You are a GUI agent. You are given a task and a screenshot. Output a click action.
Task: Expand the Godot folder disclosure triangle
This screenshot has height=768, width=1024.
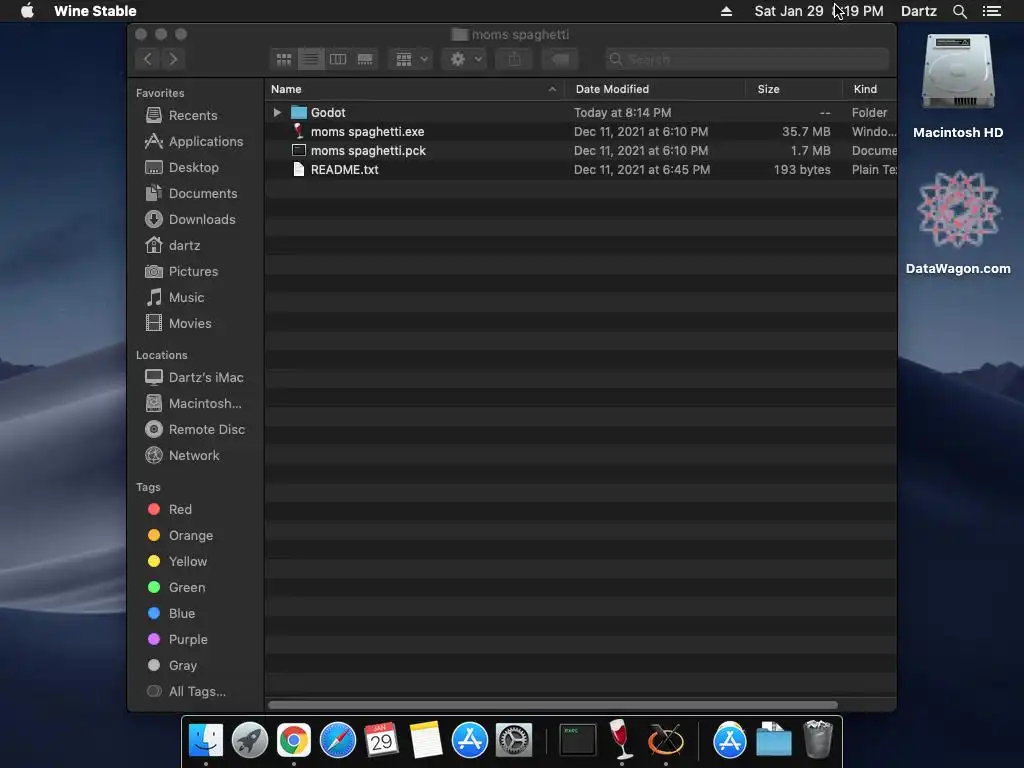coord(277,112)
